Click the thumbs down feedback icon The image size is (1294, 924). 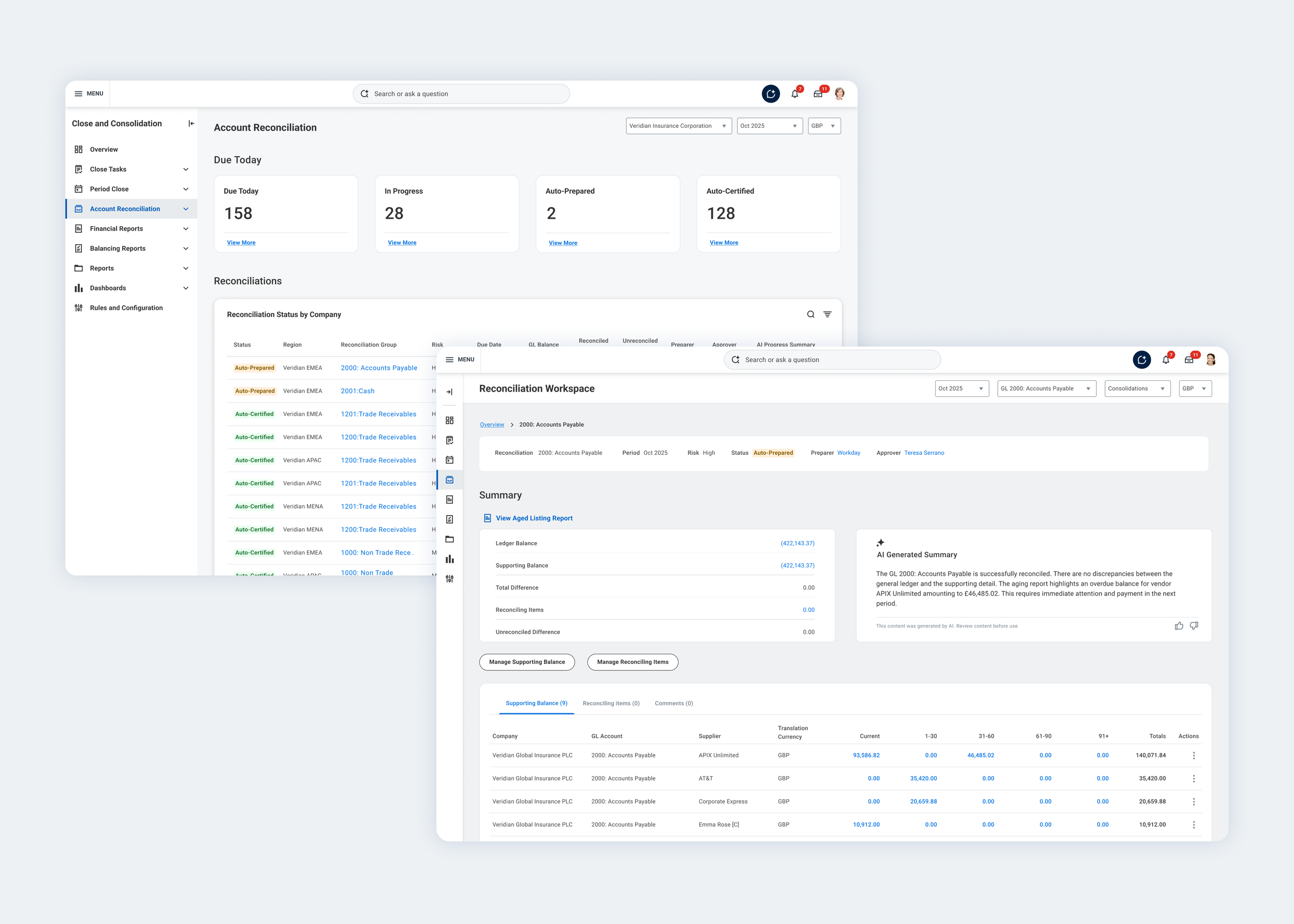[x=1194, y=626]
